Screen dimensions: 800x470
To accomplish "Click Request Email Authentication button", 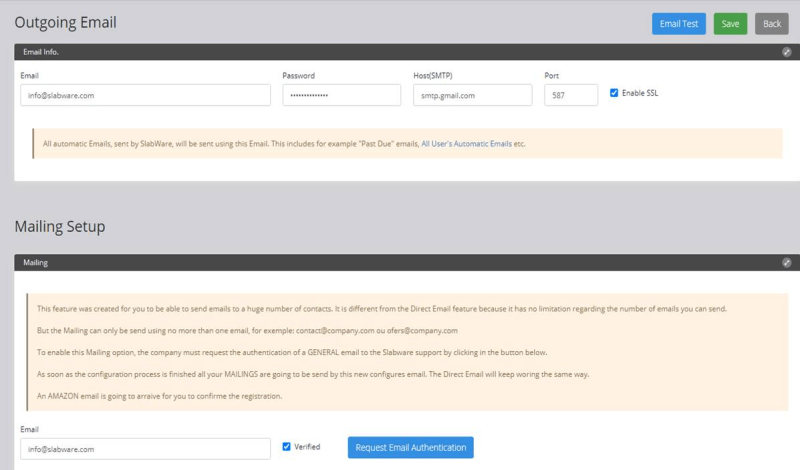I will click(x=411, y=448).
